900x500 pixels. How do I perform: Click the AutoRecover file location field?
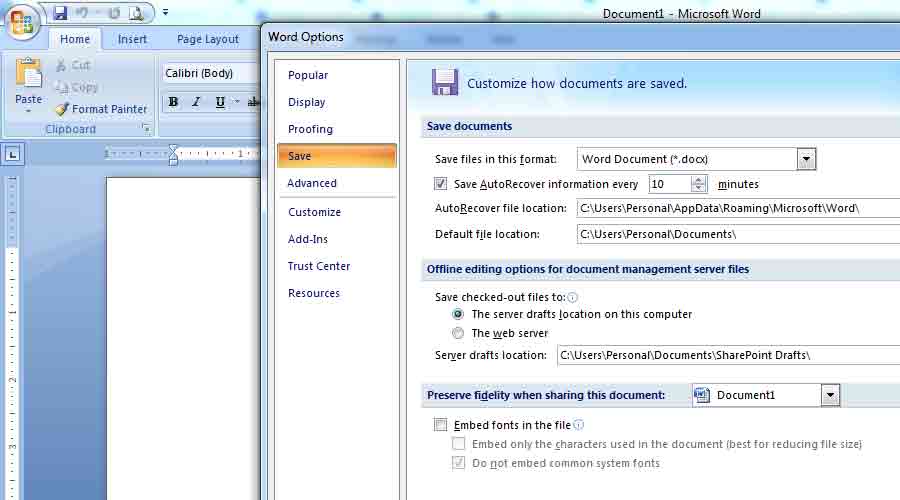pos(738,208)
